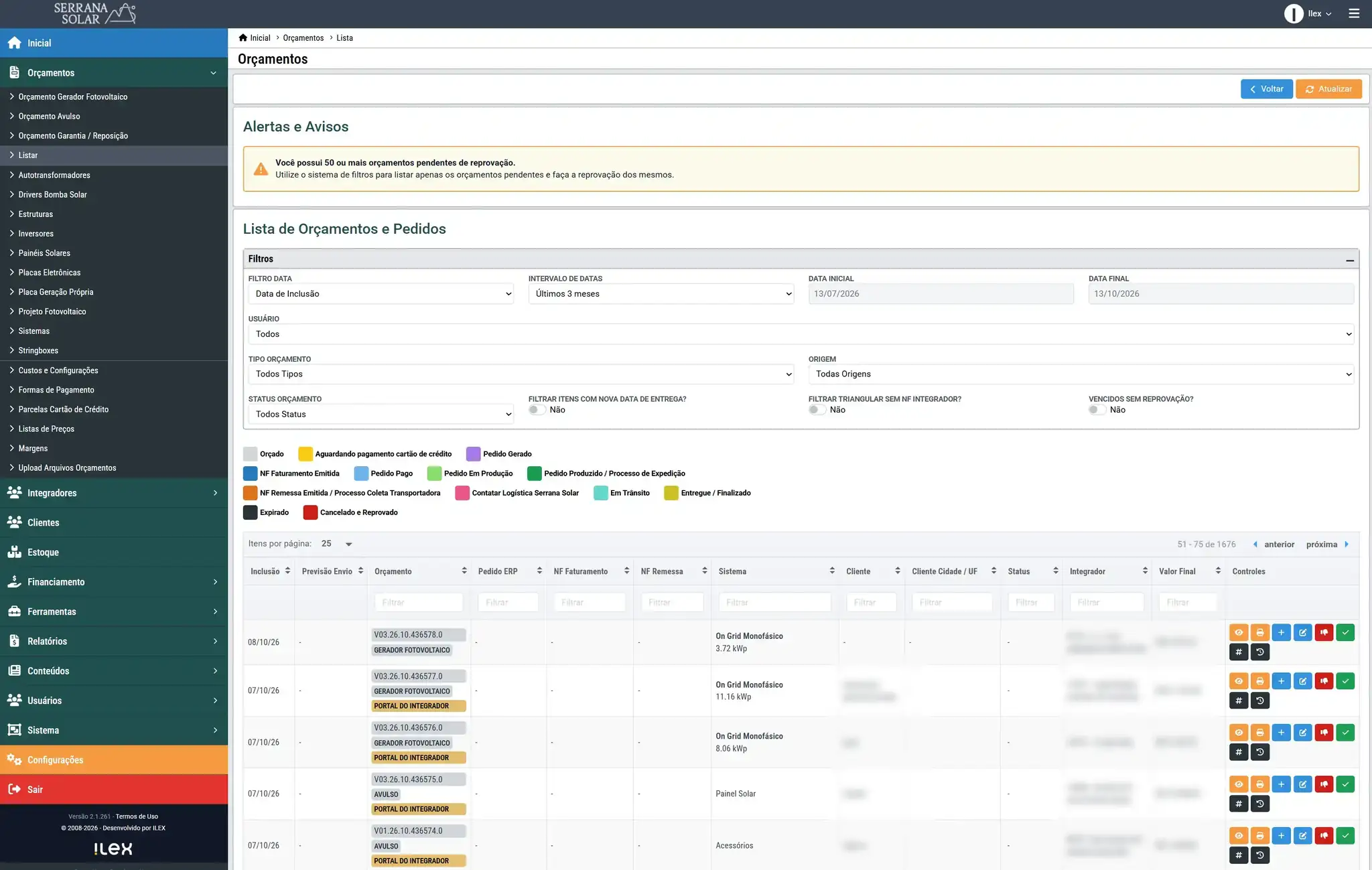Go to próxima page of results

1327,545
